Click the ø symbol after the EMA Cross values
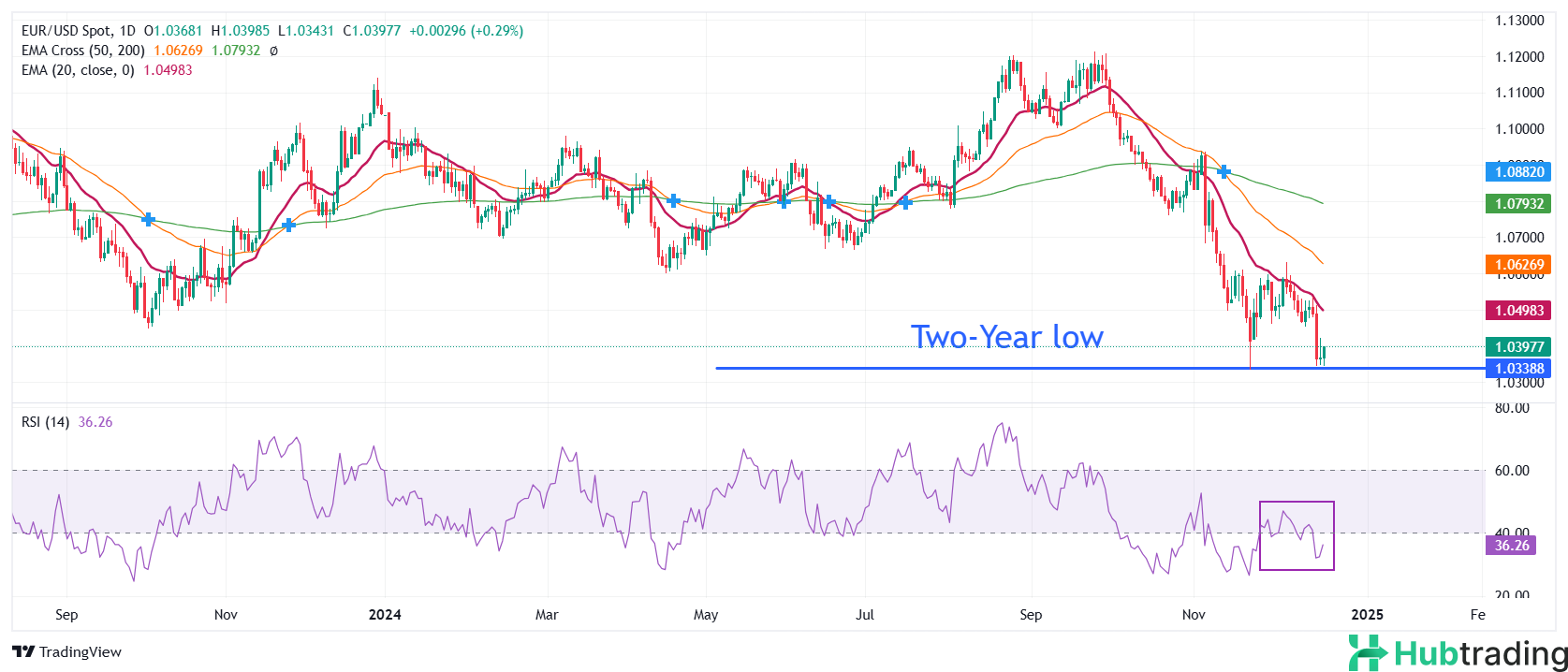This screenshot has height=672, width=1568. 273,51
